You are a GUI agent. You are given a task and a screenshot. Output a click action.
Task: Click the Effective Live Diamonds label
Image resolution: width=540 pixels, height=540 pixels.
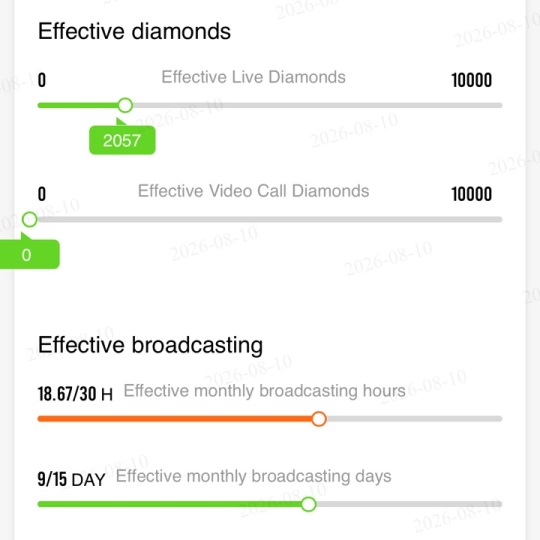(253, 77)
